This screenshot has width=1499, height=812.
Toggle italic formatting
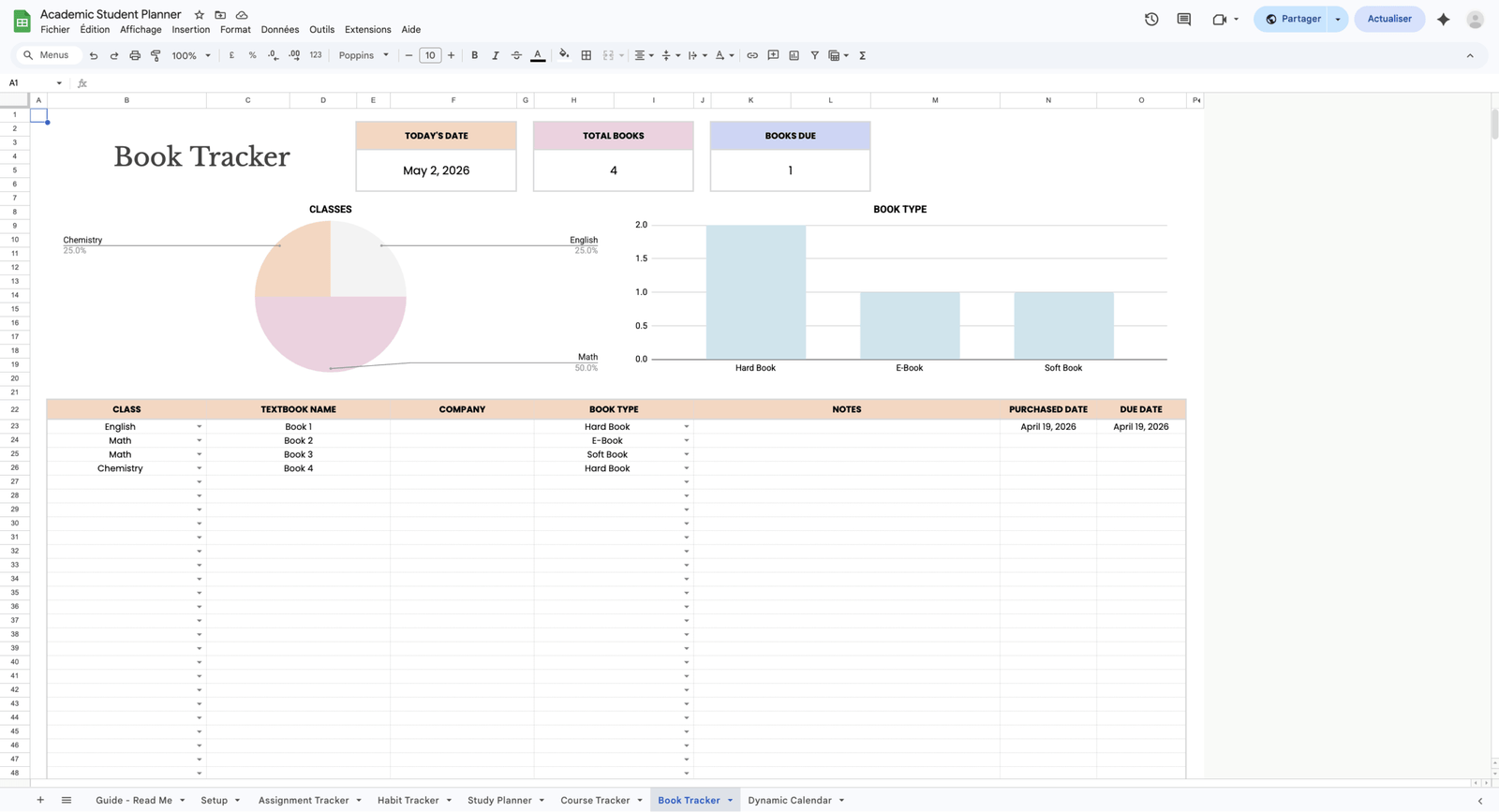pos(496,56)
